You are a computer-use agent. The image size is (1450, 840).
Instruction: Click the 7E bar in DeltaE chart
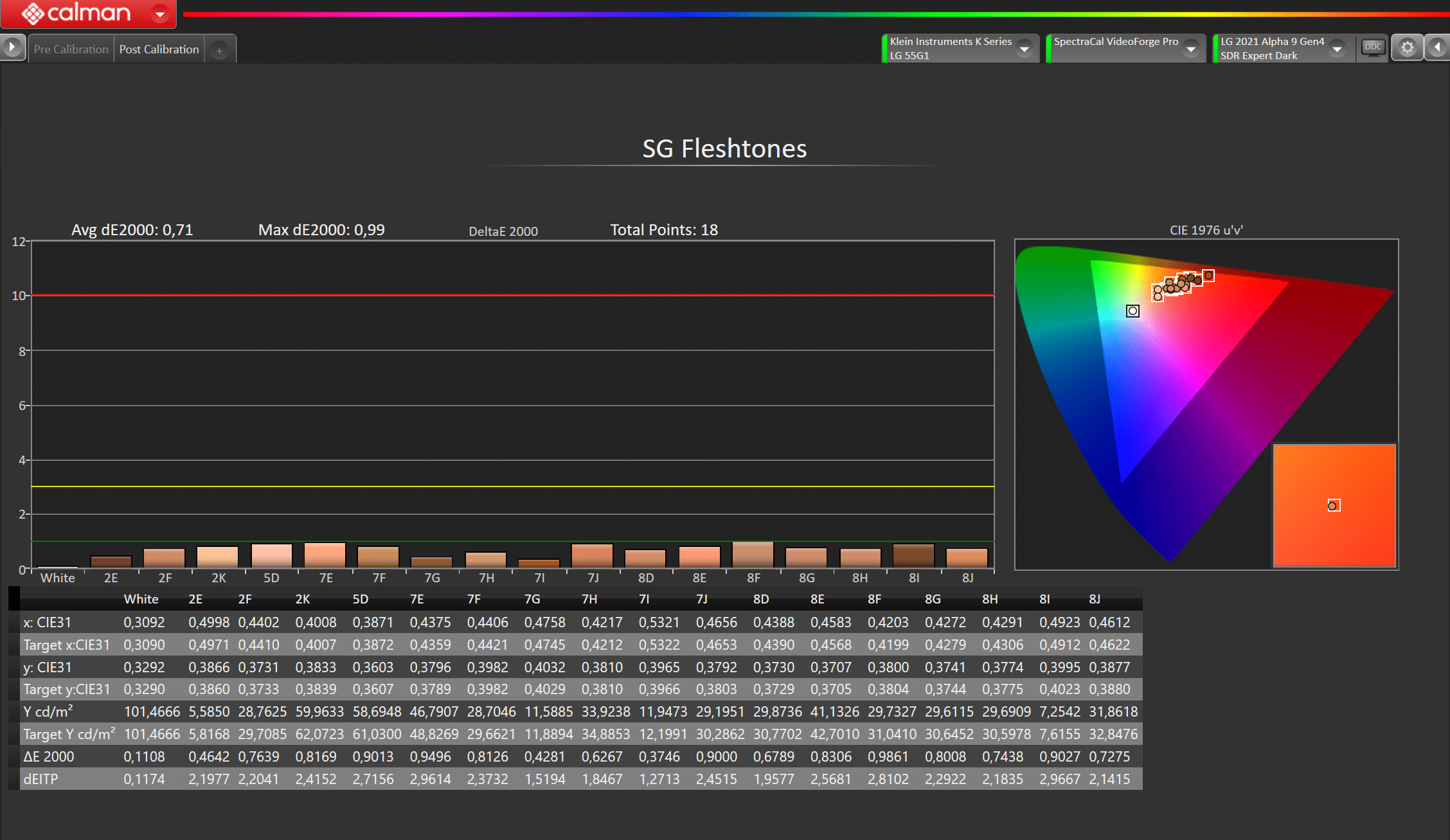click(x=325, y=555)
